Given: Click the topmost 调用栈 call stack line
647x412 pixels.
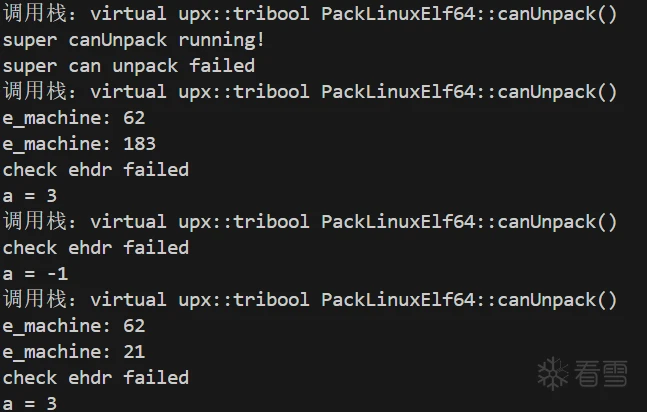Looking at the screenshot, I should click(310, 14).
